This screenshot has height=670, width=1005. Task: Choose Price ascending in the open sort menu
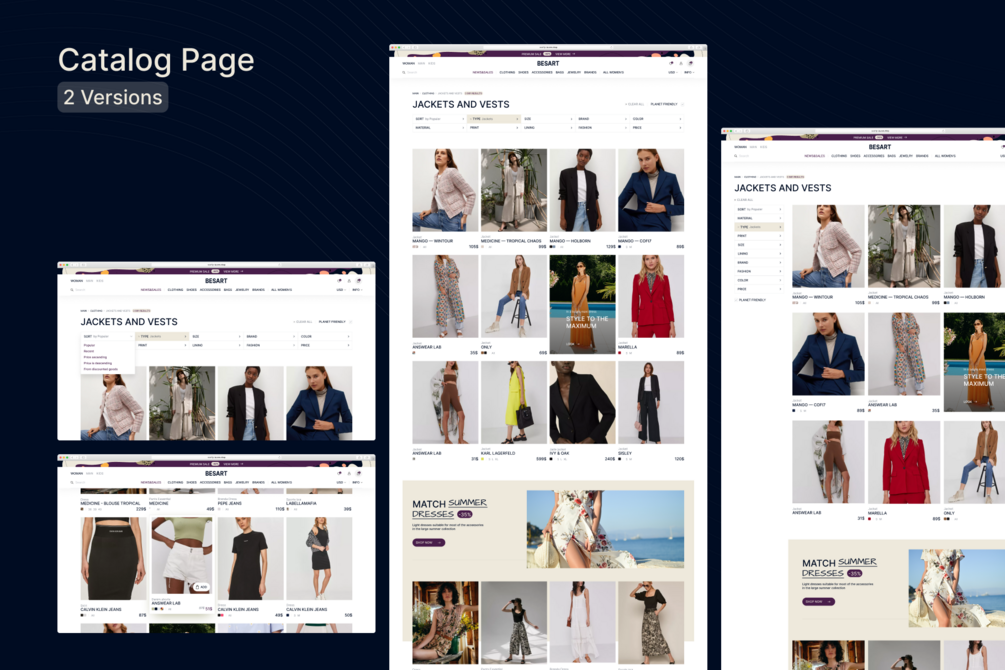[x=96, y=357]
